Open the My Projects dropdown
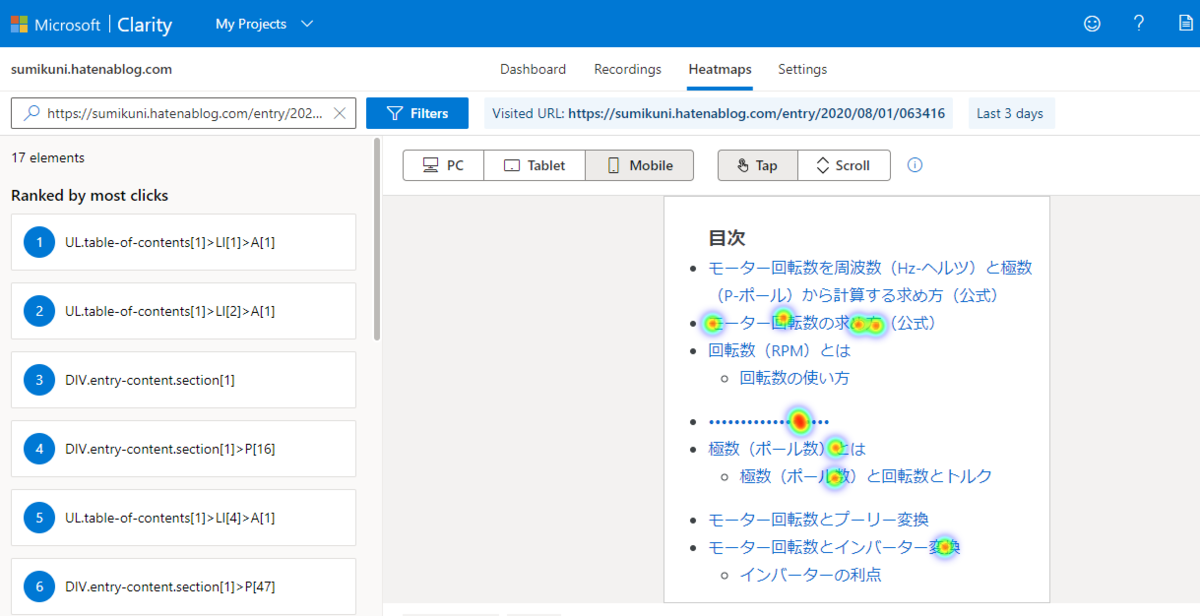 [x=263, y=22]
